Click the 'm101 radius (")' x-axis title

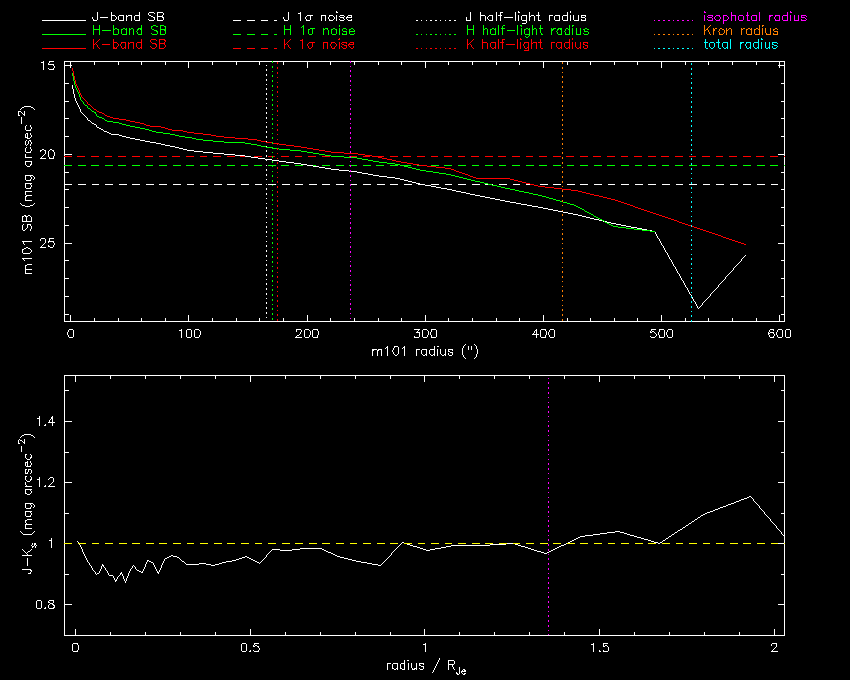point(425,351)
